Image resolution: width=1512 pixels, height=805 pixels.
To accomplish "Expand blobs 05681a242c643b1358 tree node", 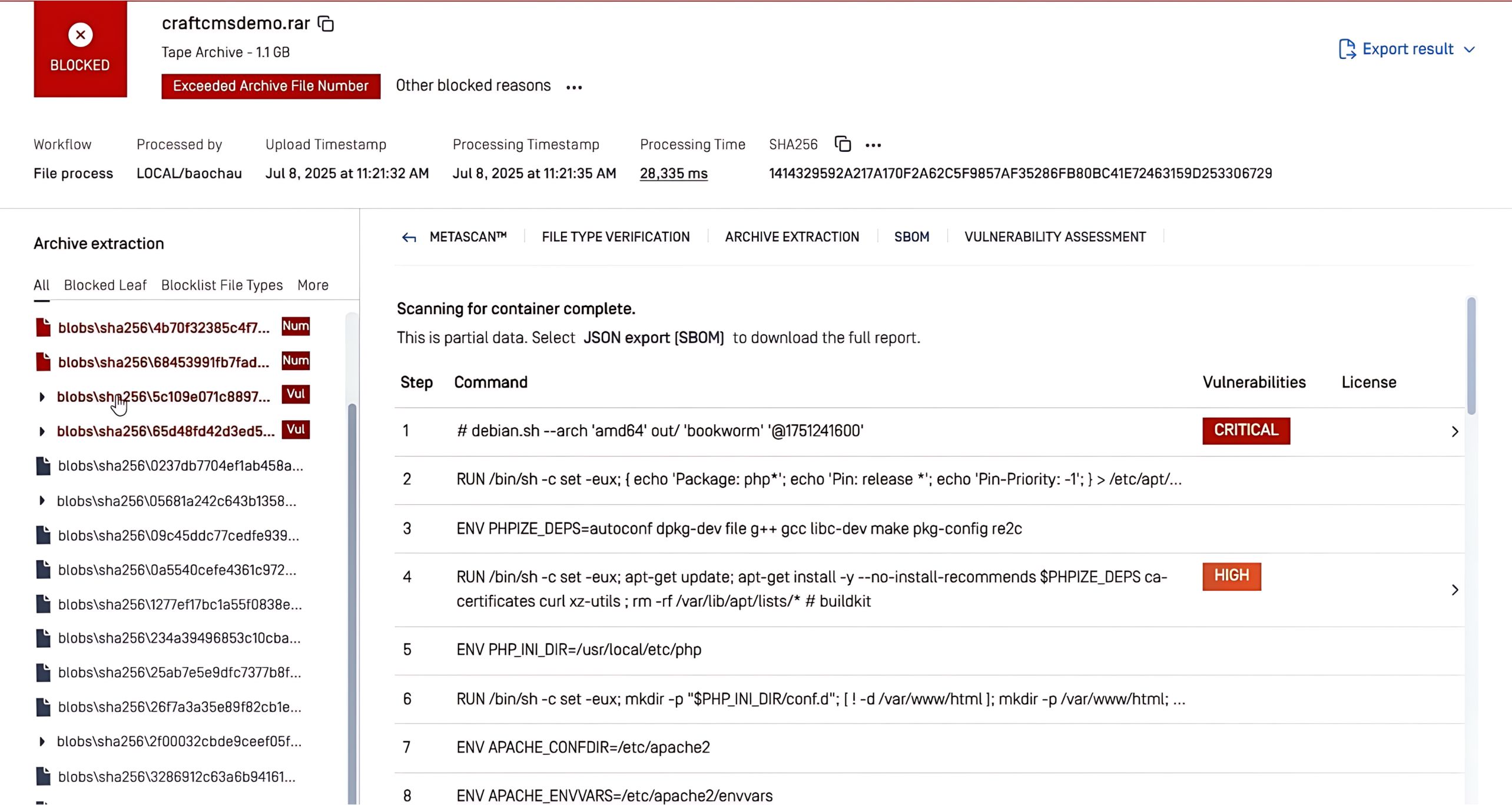I will coord(42,501).
